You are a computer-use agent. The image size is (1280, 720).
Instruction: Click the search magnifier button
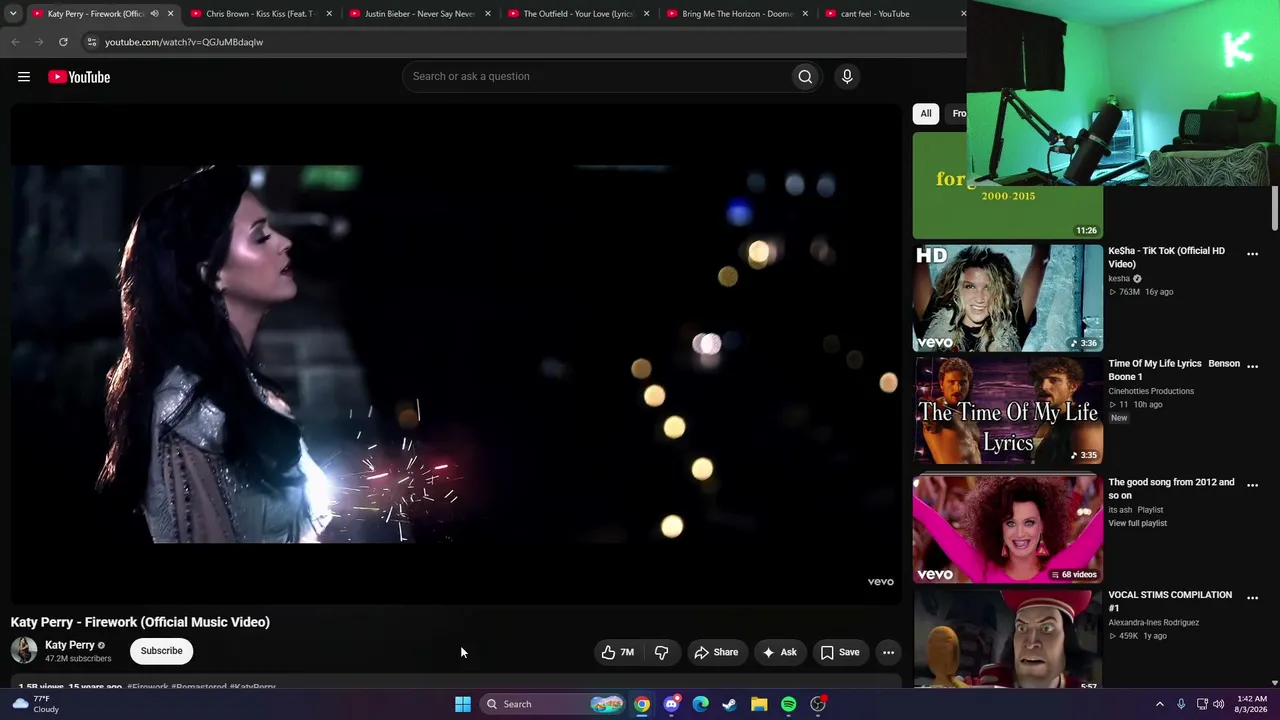805,77
